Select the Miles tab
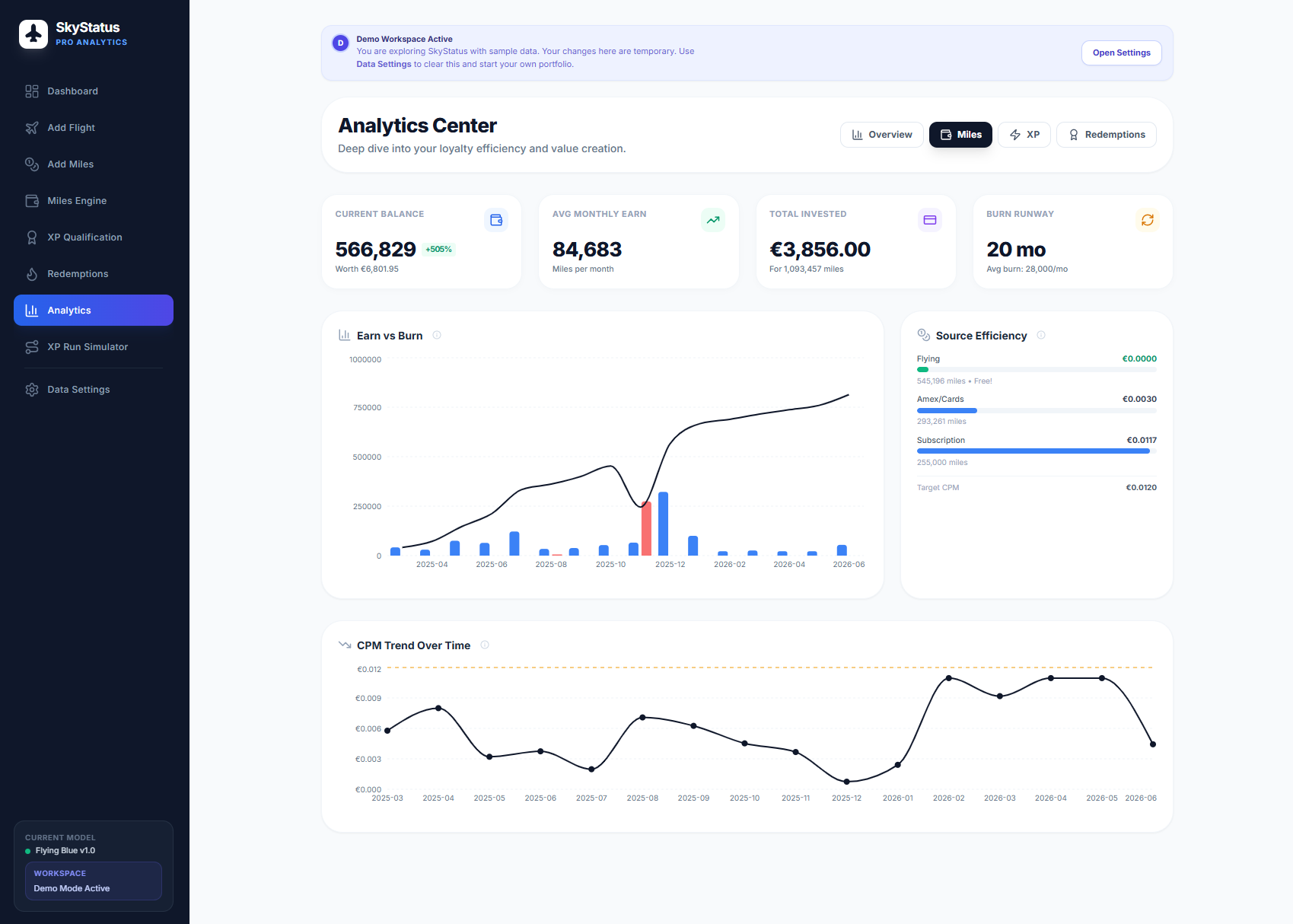1293x924 pixels. click(960, 135)
